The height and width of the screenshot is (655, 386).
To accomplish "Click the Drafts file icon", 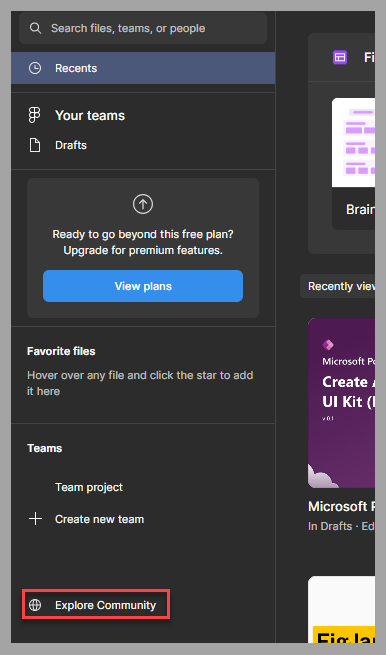I will coord(35,145).
